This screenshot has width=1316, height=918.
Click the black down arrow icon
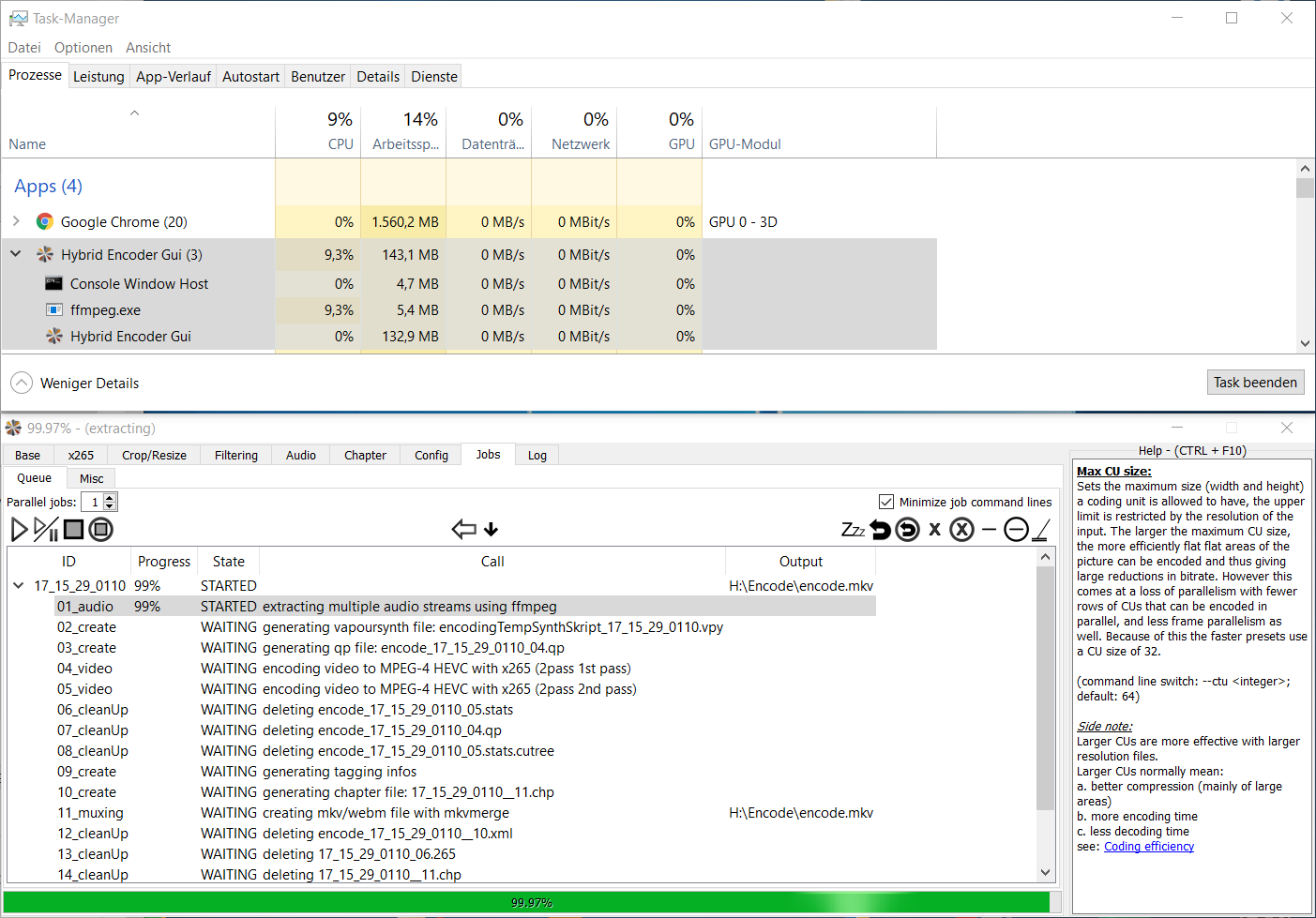(491, 530)
